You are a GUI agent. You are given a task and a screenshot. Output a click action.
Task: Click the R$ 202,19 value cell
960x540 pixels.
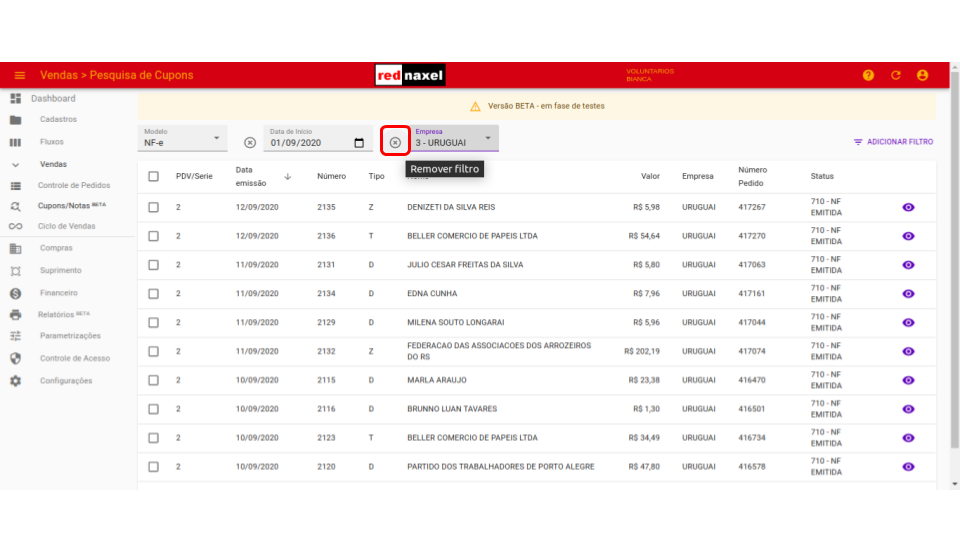click(642, 351)
